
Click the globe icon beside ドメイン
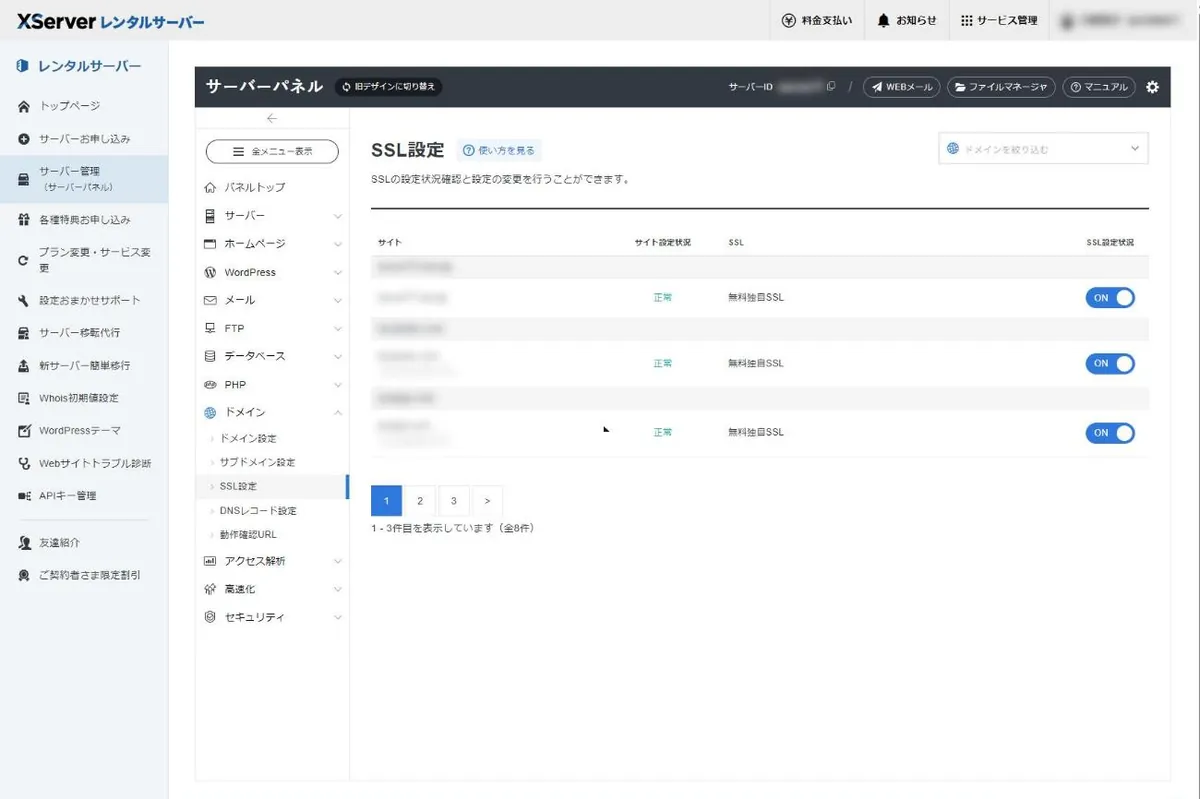pyautogui.click(x=210, y=412)
